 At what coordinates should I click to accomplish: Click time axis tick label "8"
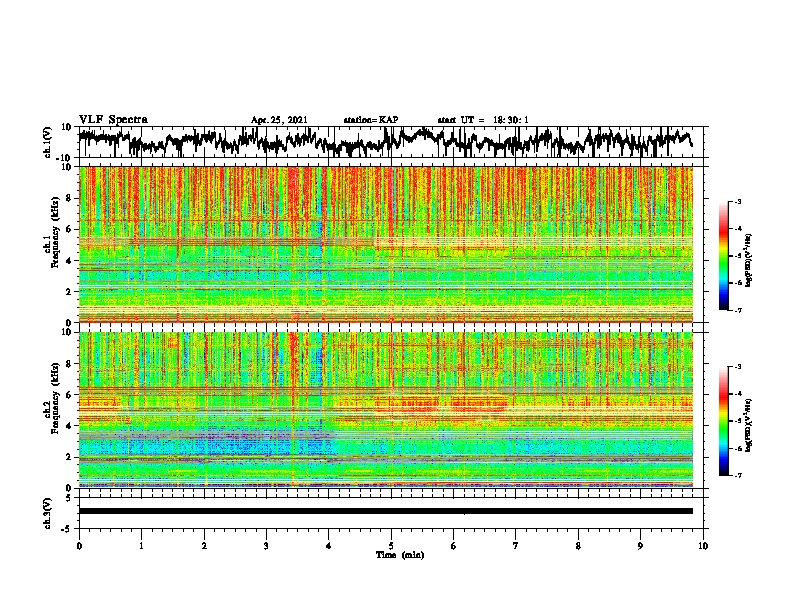pyautogui.click(x=578, y=546)
